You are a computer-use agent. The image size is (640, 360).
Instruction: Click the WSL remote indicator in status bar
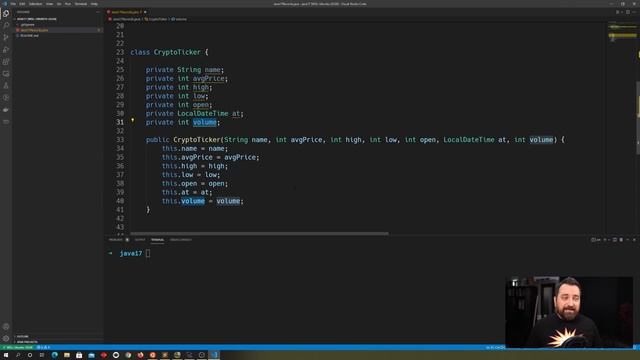tap(18, 347)
